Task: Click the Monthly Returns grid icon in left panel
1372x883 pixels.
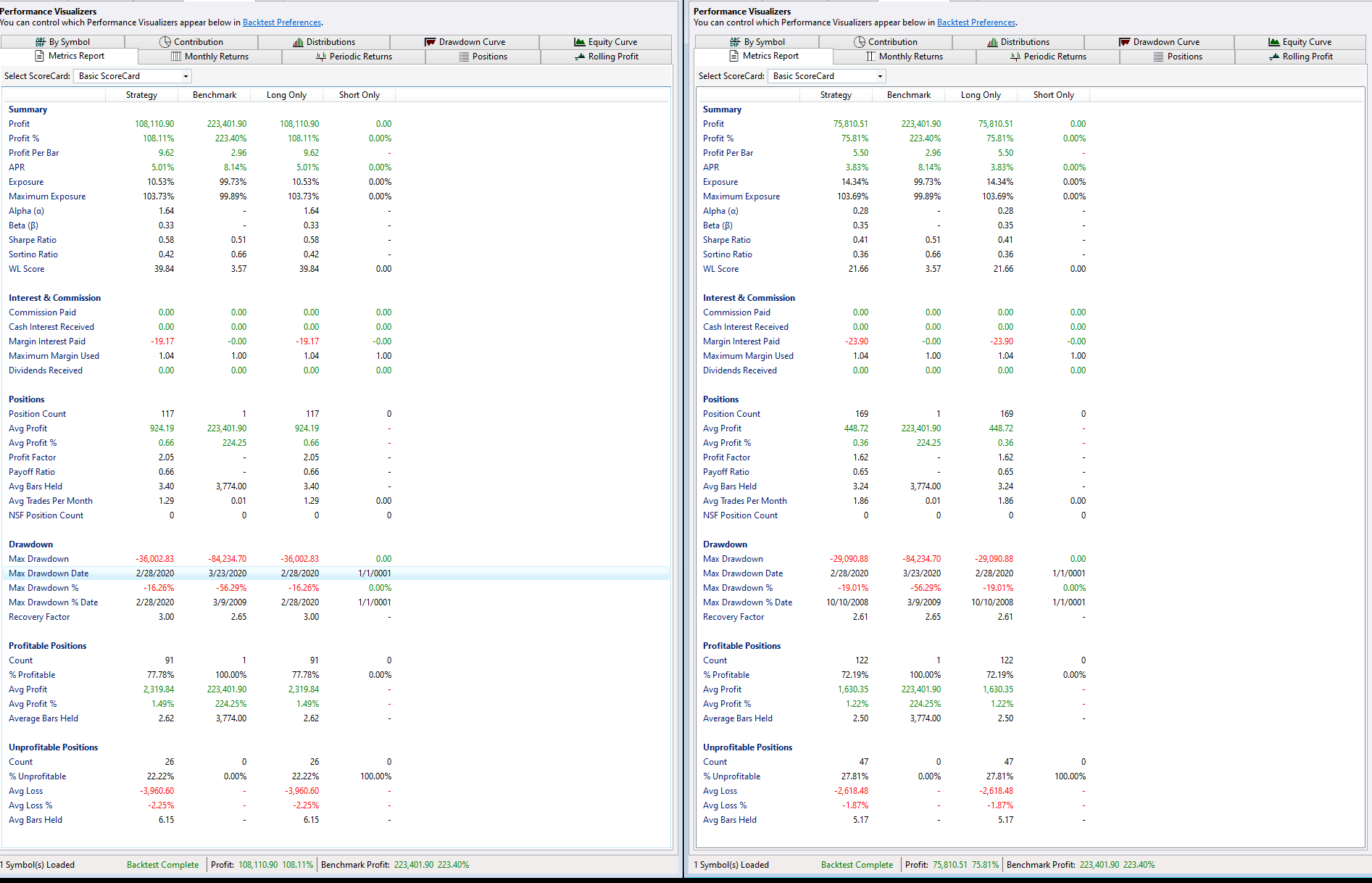Action: [176, 57]
